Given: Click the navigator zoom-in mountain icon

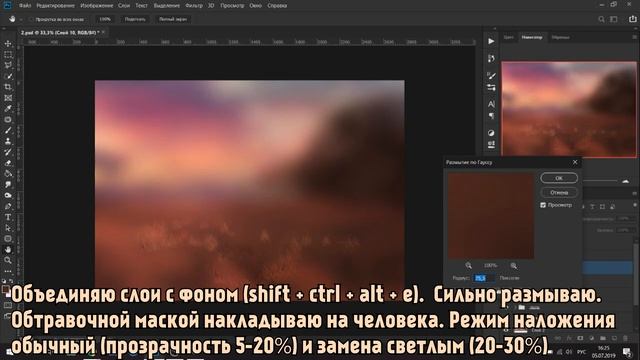Looking at the screenshot, I should 626,181.
